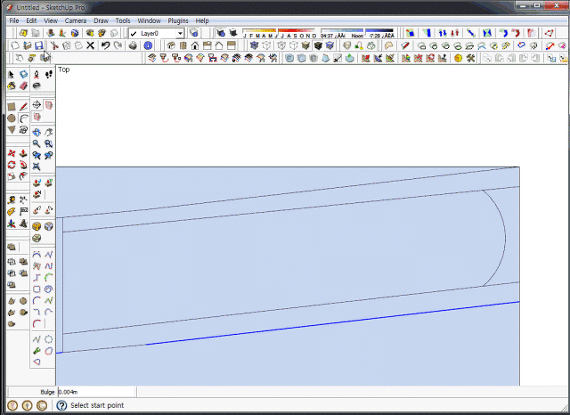Open the Camera menu

[75, 21]
